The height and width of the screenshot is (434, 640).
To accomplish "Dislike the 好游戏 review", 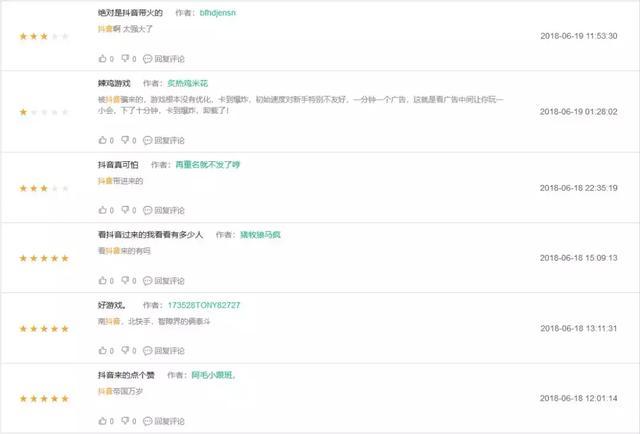I will (125, 350).
